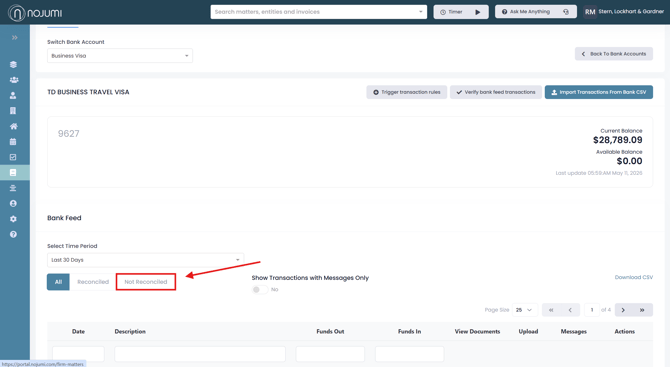670x367 pixels.
Task: Open the checkbox tasks sidebar icon
Action: [13, 157]
